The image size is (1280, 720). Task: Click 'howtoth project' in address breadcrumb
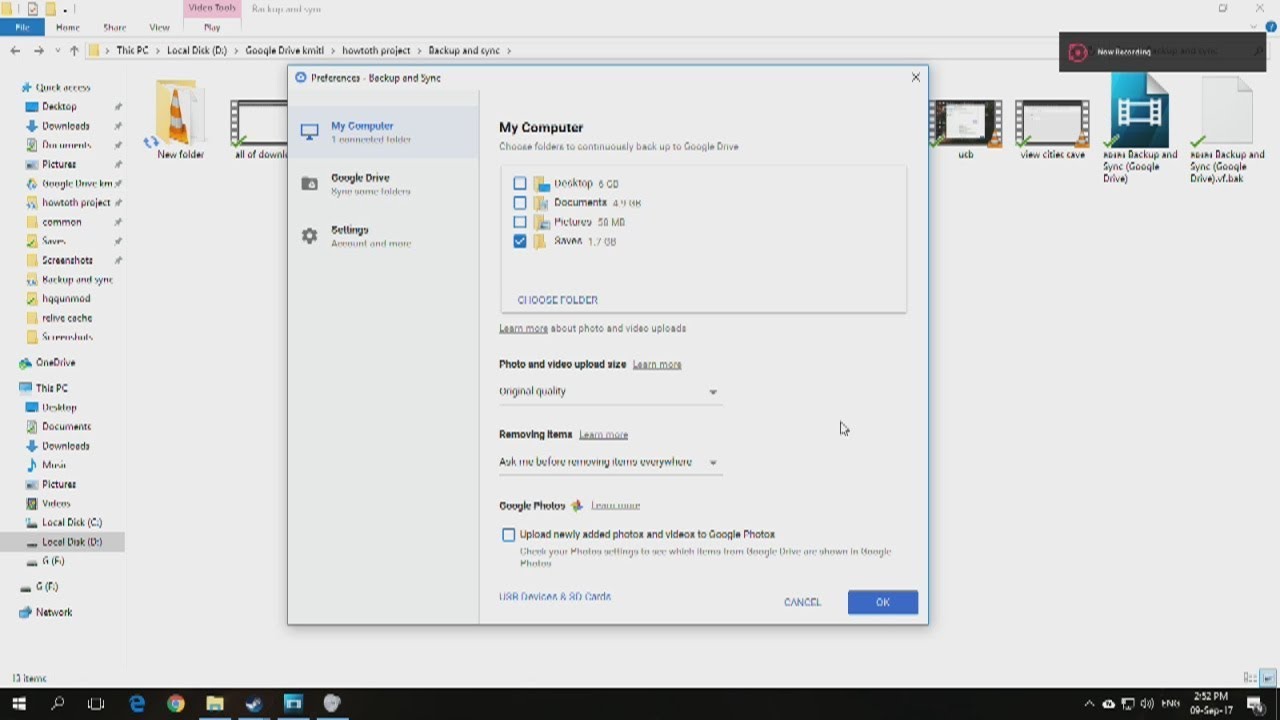(x=376, y=50)
